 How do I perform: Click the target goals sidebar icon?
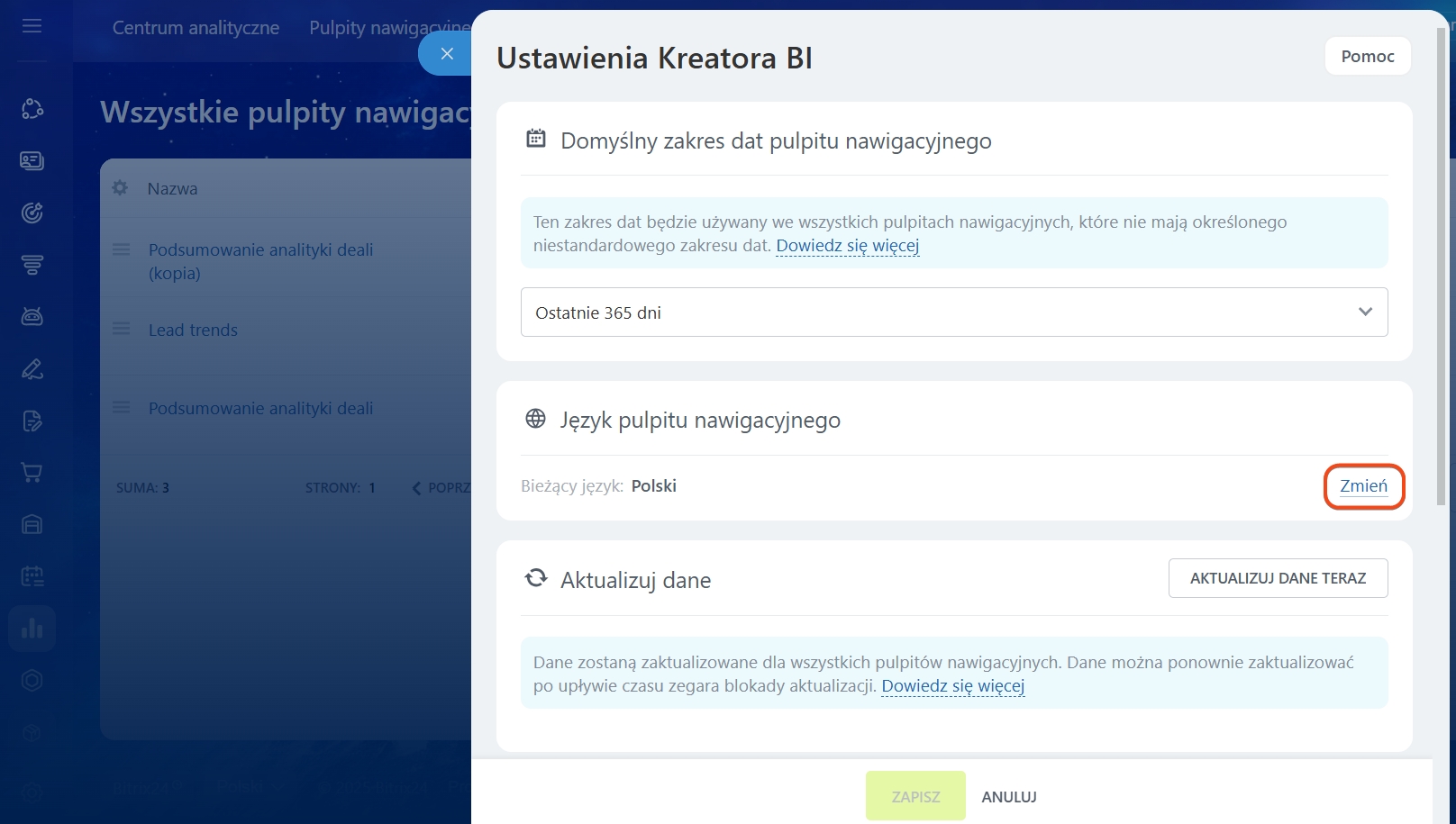coord(32,213)
